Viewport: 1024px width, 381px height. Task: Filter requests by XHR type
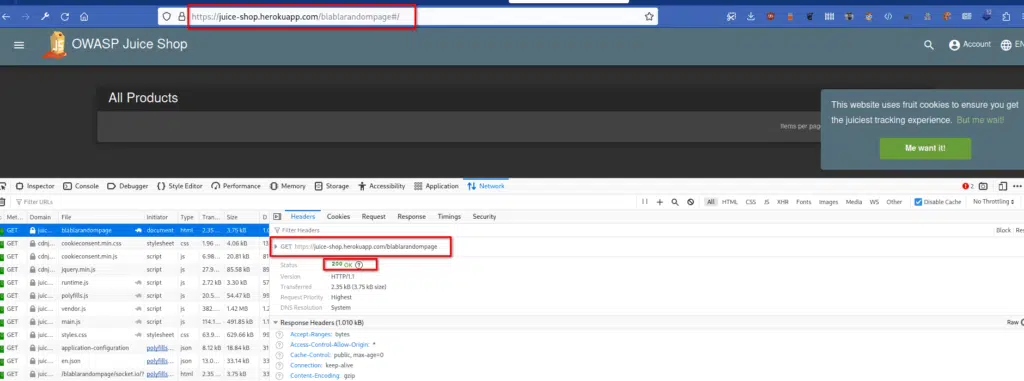(782, 202)
